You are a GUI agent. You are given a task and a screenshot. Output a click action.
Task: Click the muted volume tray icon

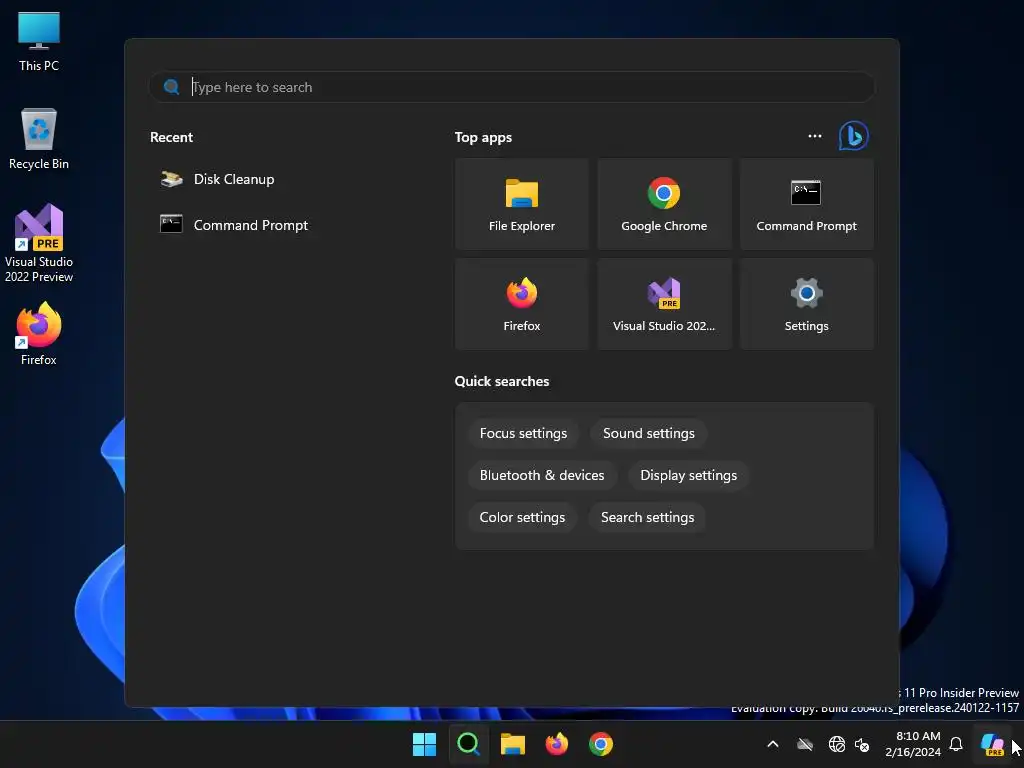click(x=862, y=744)
